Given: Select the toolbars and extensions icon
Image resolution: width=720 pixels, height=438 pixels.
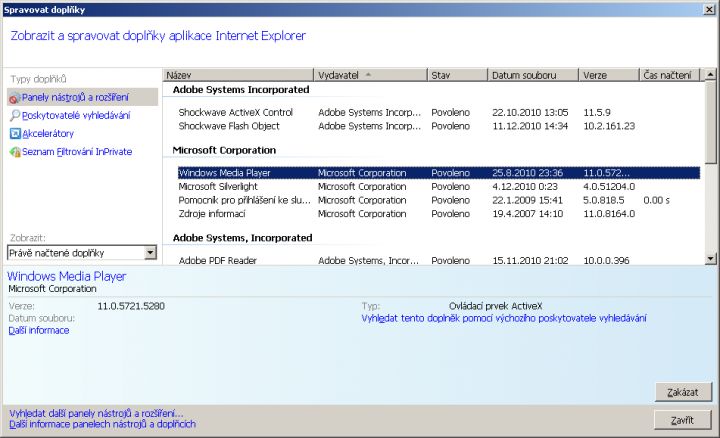Looking at the screenshot, I should click(x=15, y=98).
